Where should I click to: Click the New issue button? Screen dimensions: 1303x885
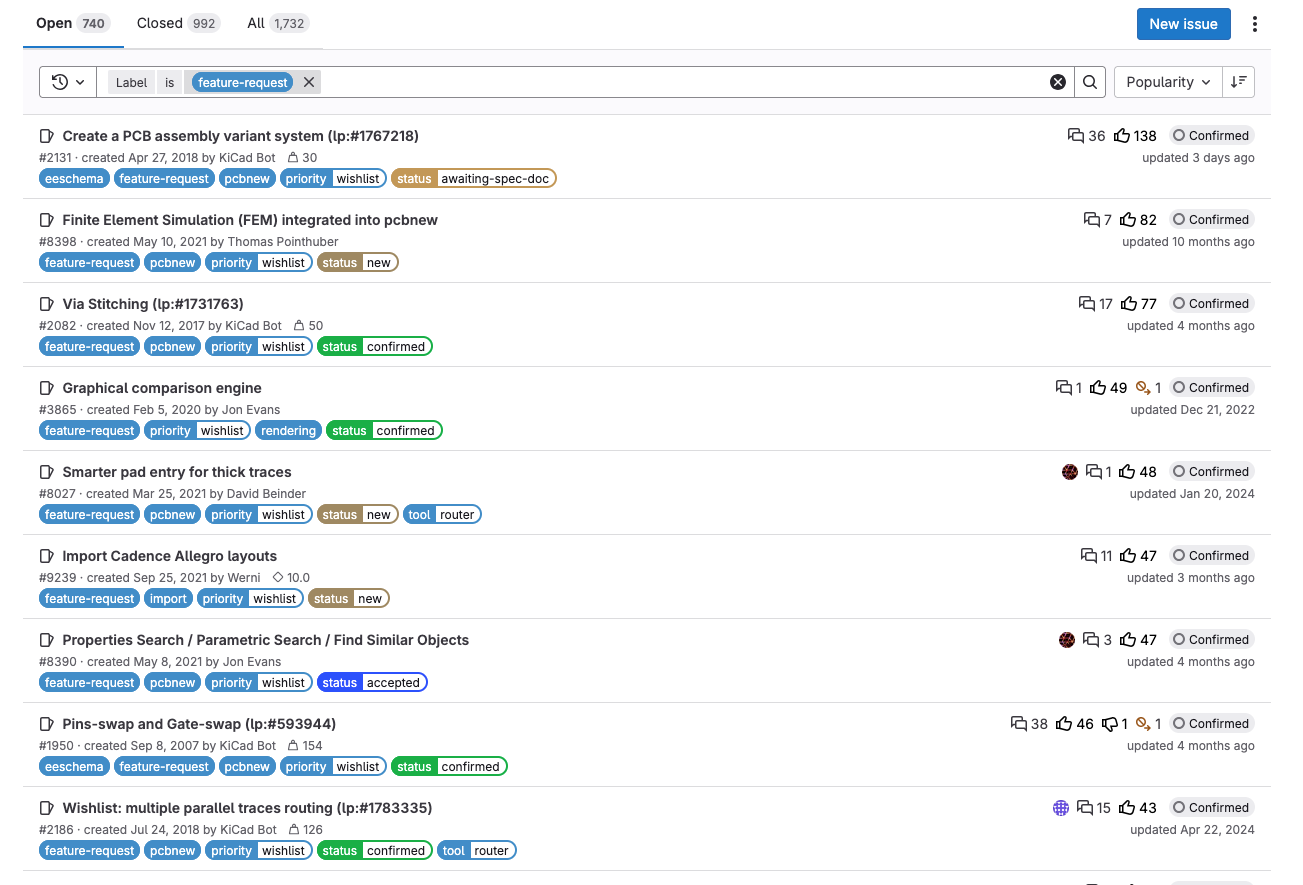[1183, 24]
